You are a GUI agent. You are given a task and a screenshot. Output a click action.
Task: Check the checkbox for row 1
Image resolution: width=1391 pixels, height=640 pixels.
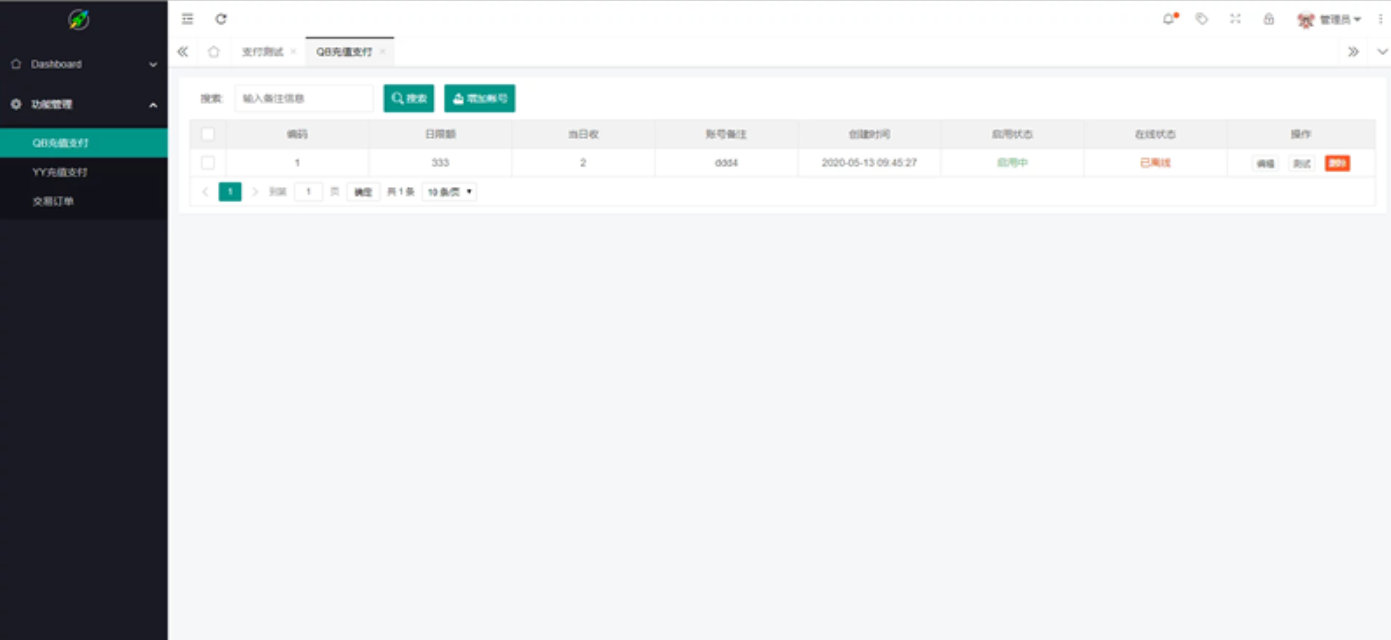208,163
